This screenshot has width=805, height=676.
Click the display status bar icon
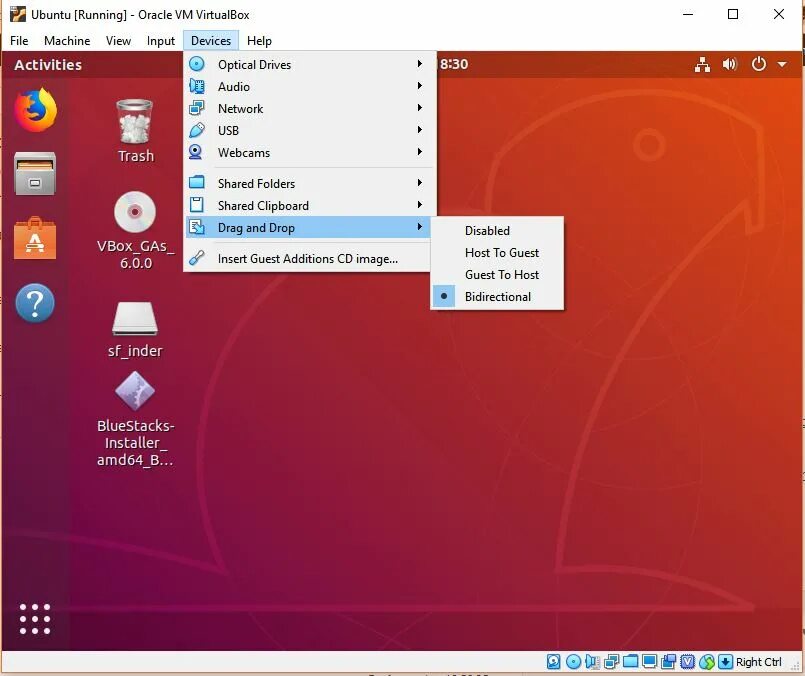point(649,662)
